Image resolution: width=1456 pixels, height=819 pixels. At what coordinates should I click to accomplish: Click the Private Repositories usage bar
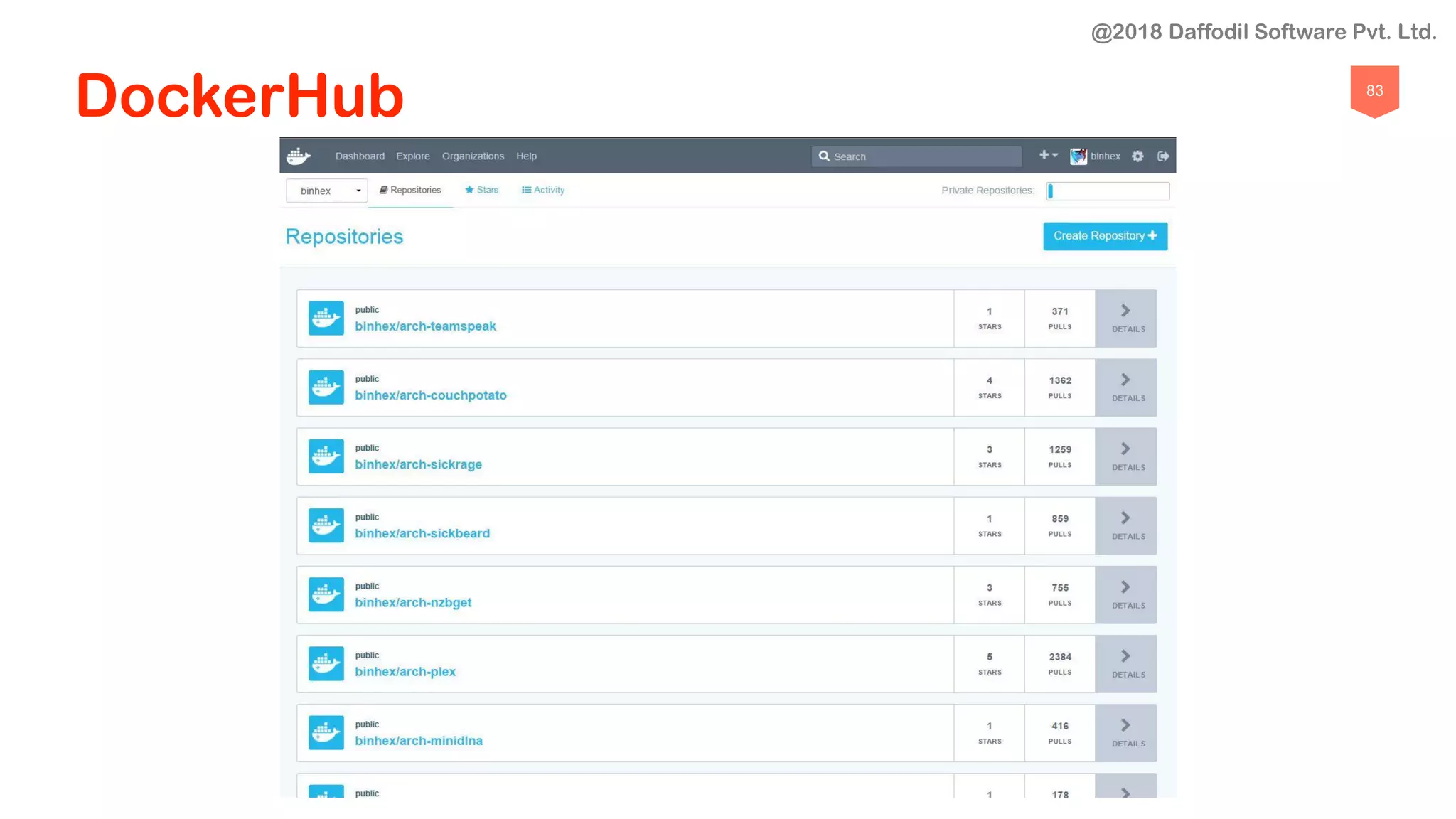(1108, 191)
